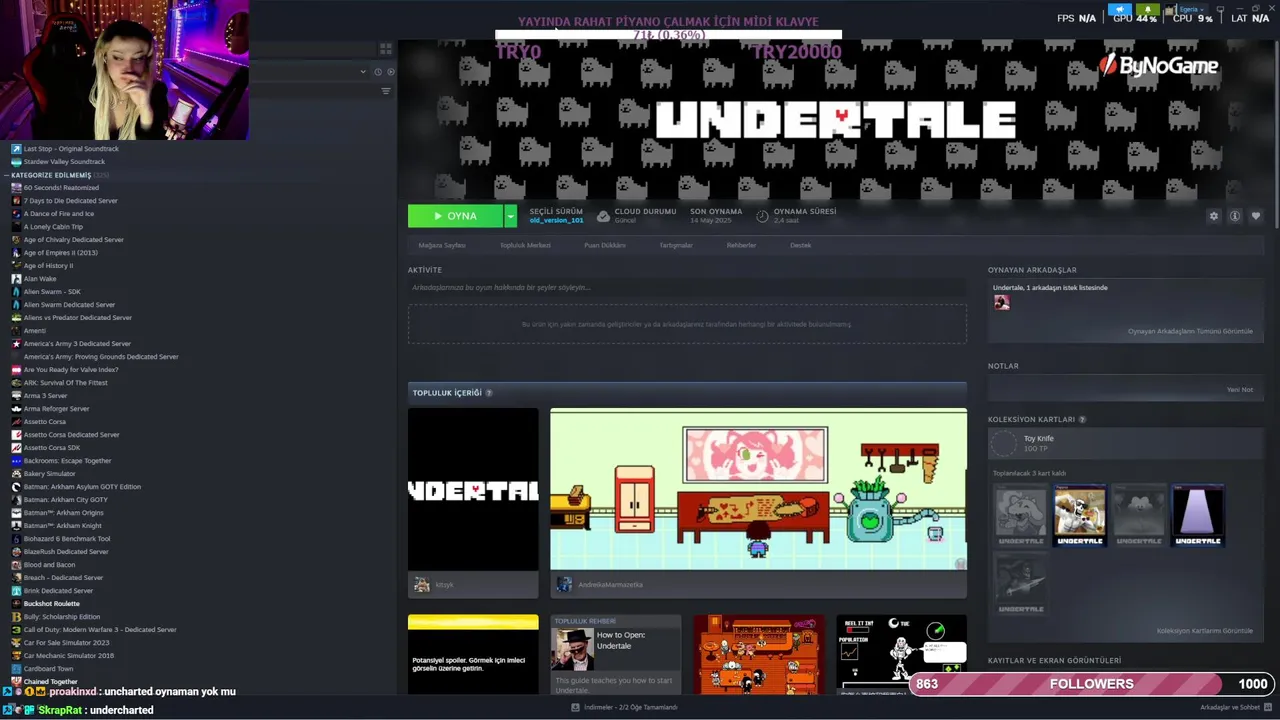Select 60 Seconds! Reatomized in library
Viewport: 1280px width, 720px height.
coord(61,188)
